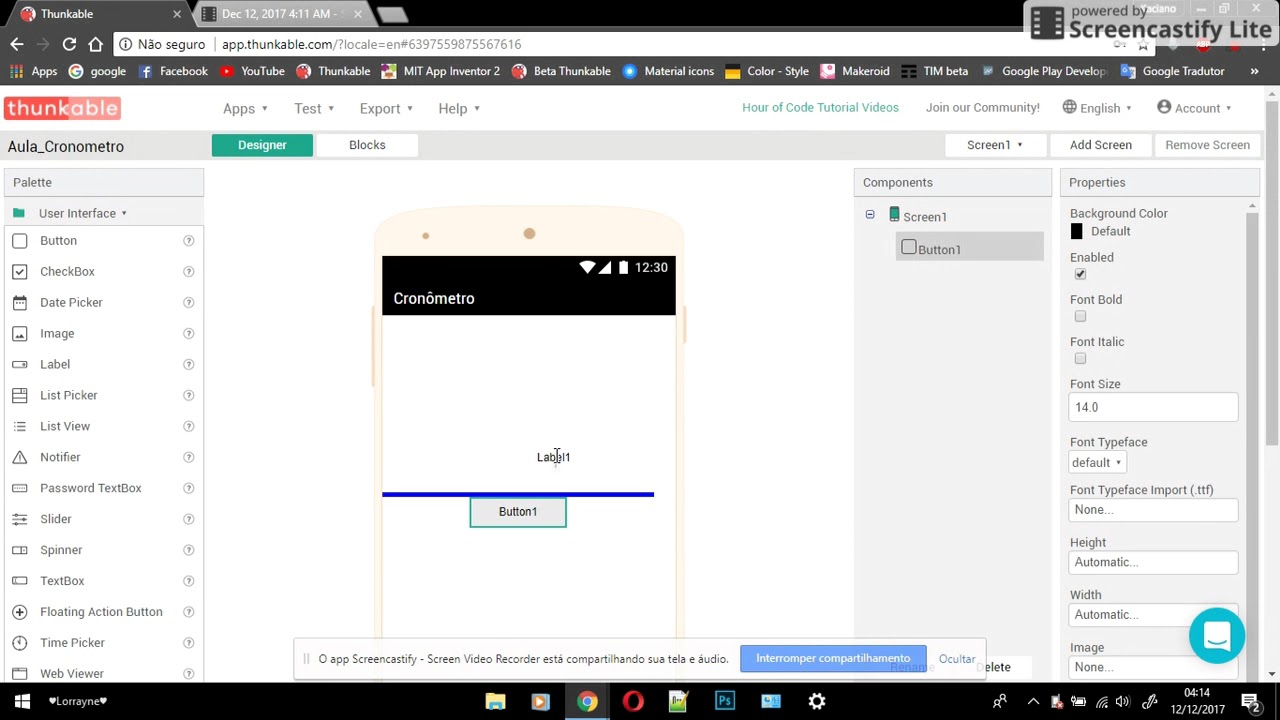Click Interromper compartilhamento button

click(833, 658)
